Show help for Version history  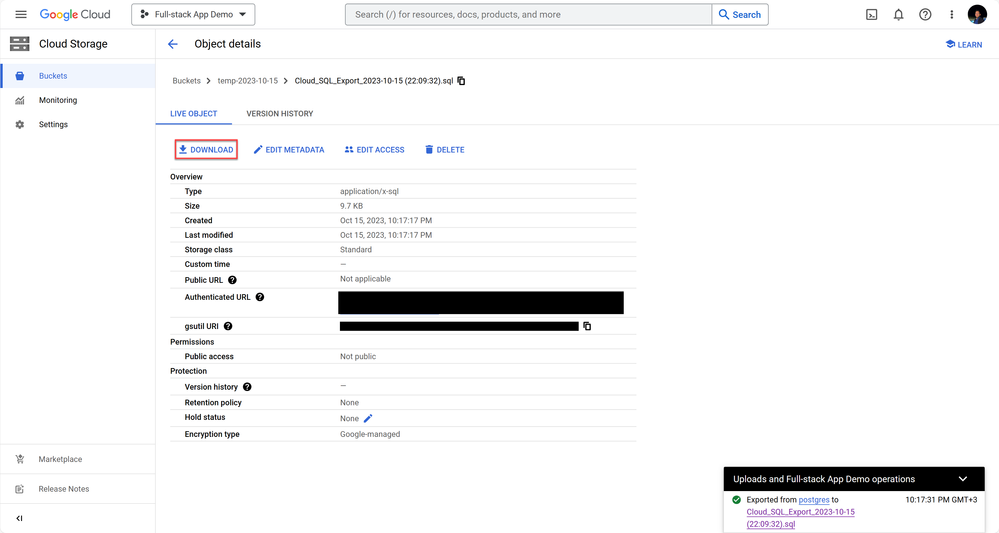[247, 387]
